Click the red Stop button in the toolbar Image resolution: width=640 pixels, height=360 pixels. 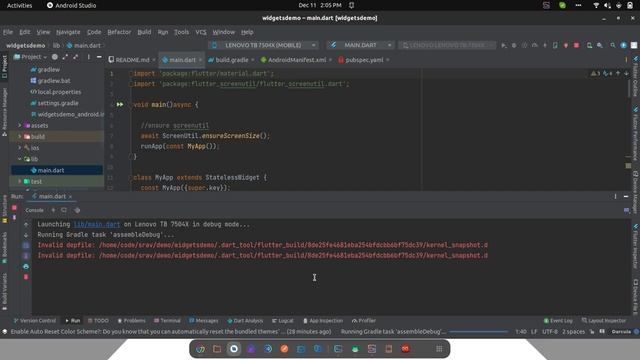[576, 45]
